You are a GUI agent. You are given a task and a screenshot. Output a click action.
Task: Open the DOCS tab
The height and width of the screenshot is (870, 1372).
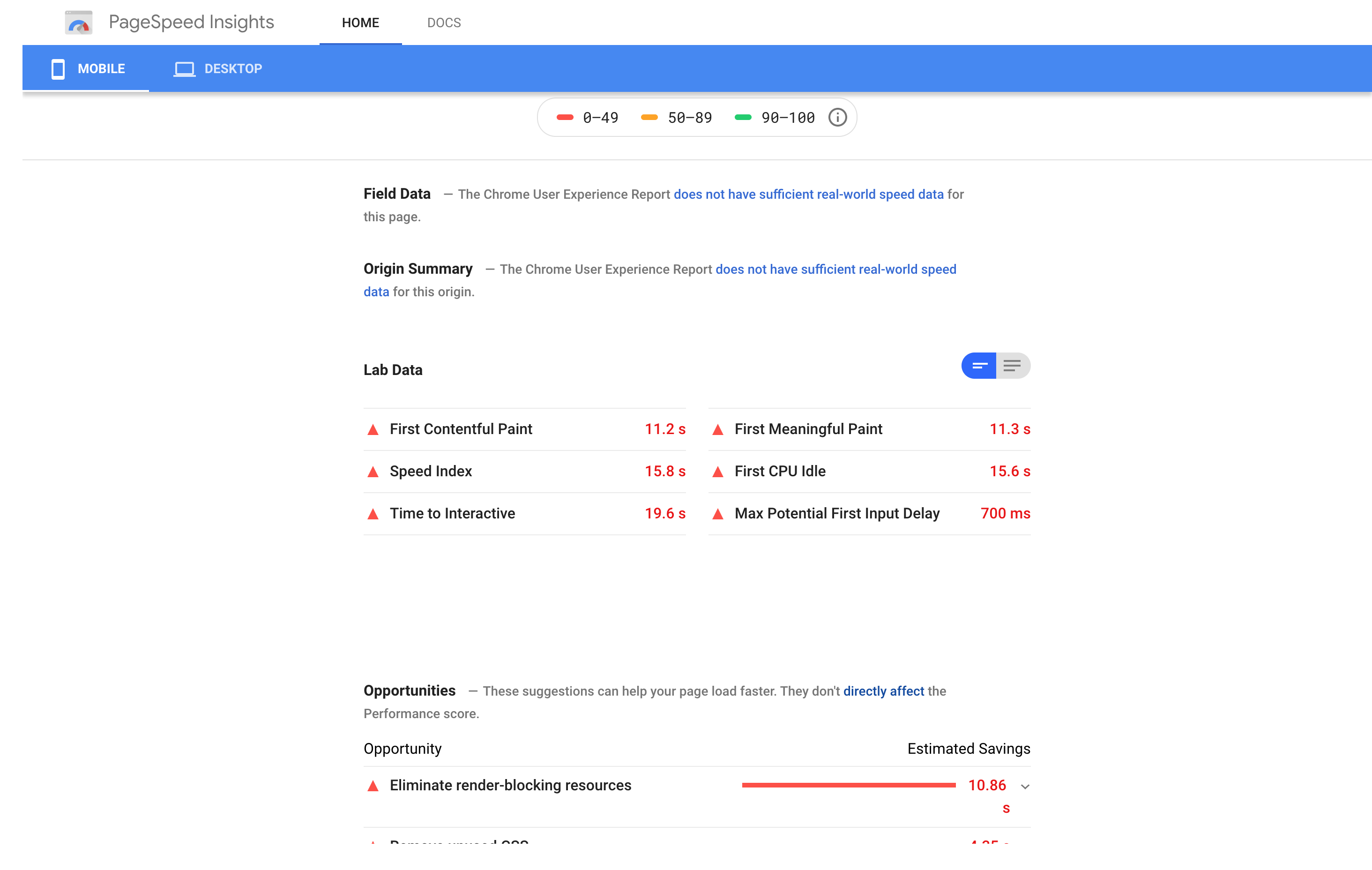pos(444,23)
